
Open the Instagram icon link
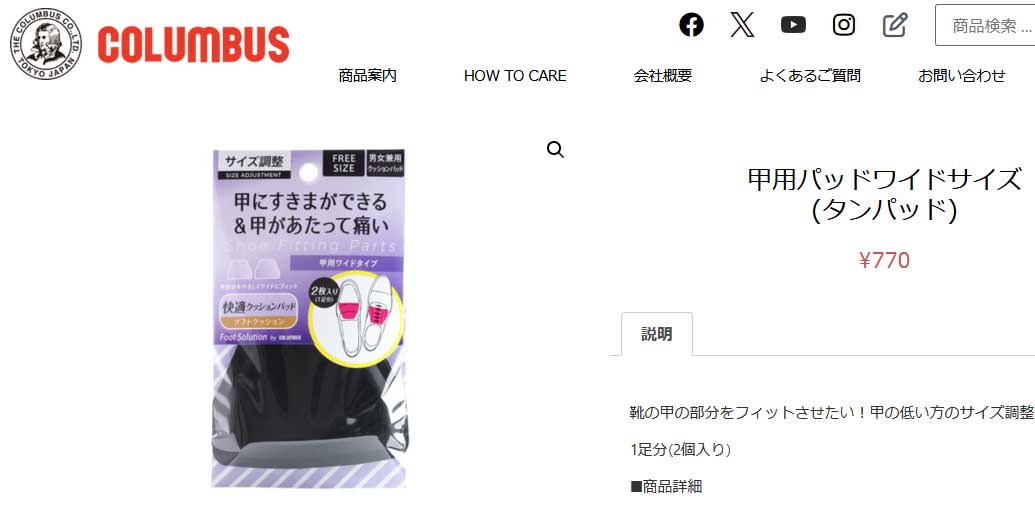tap(844, 25)
